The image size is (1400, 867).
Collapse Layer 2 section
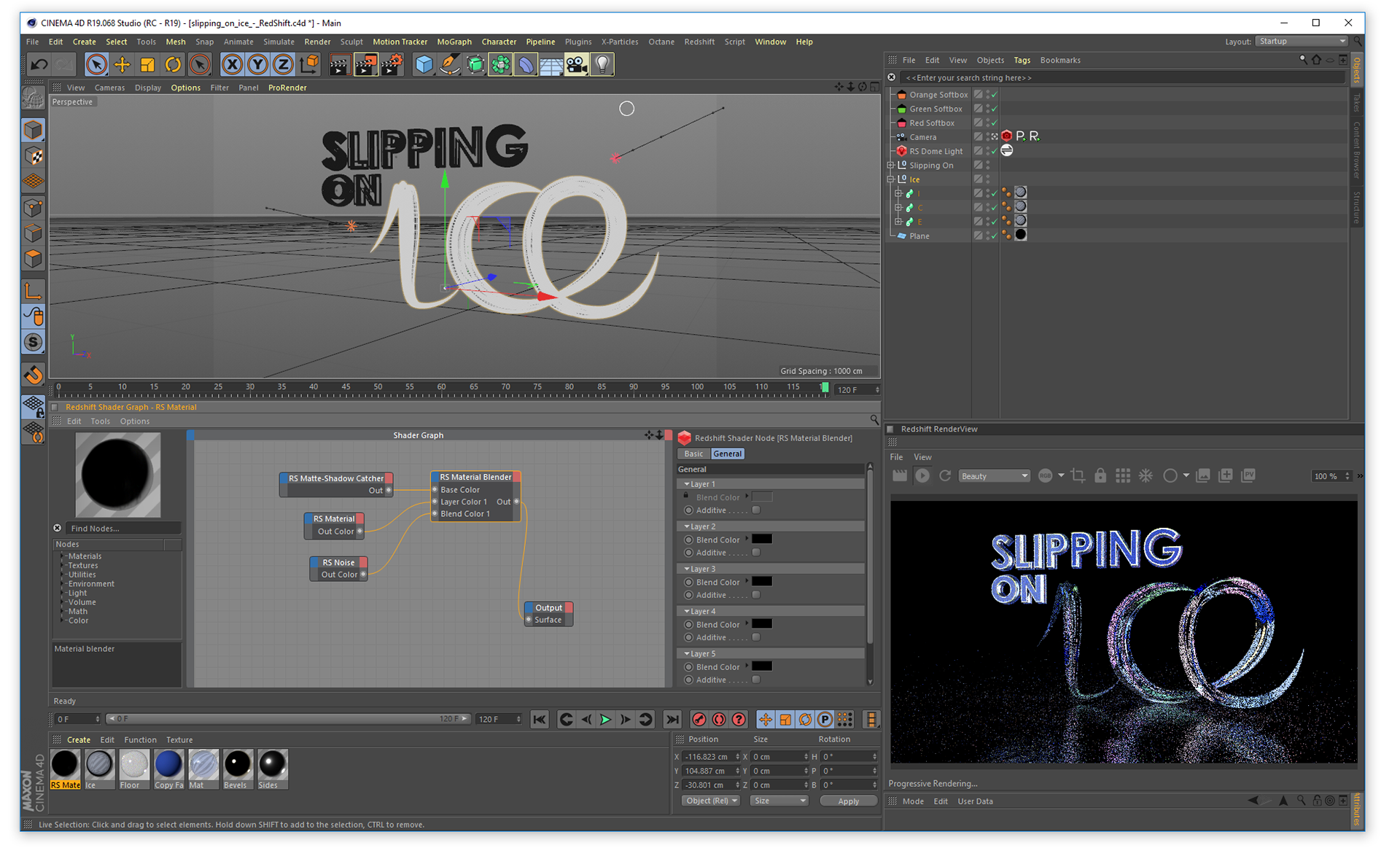(x=687, y=526)
